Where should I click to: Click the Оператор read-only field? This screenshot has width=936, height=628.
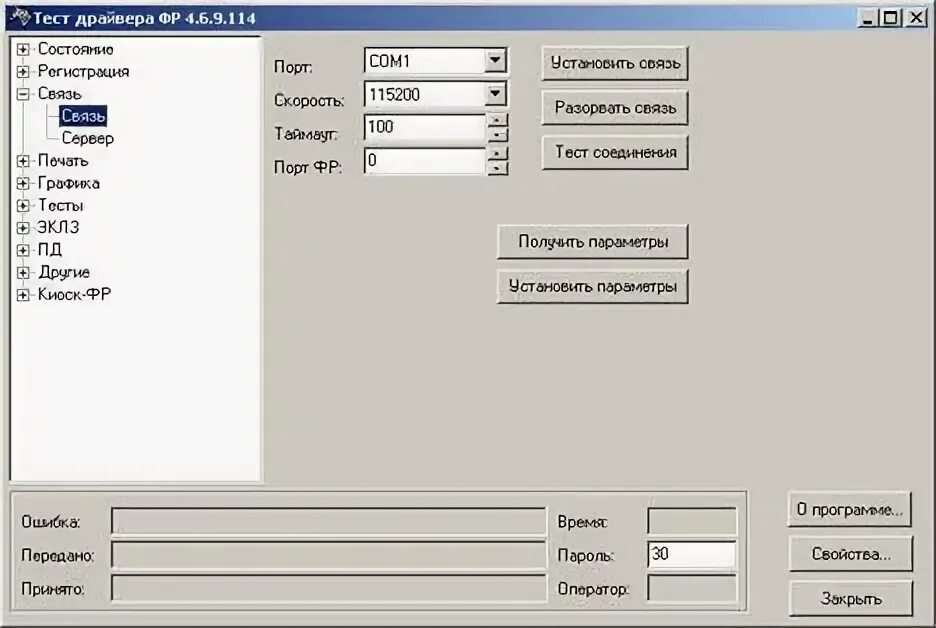click(692, 589)
